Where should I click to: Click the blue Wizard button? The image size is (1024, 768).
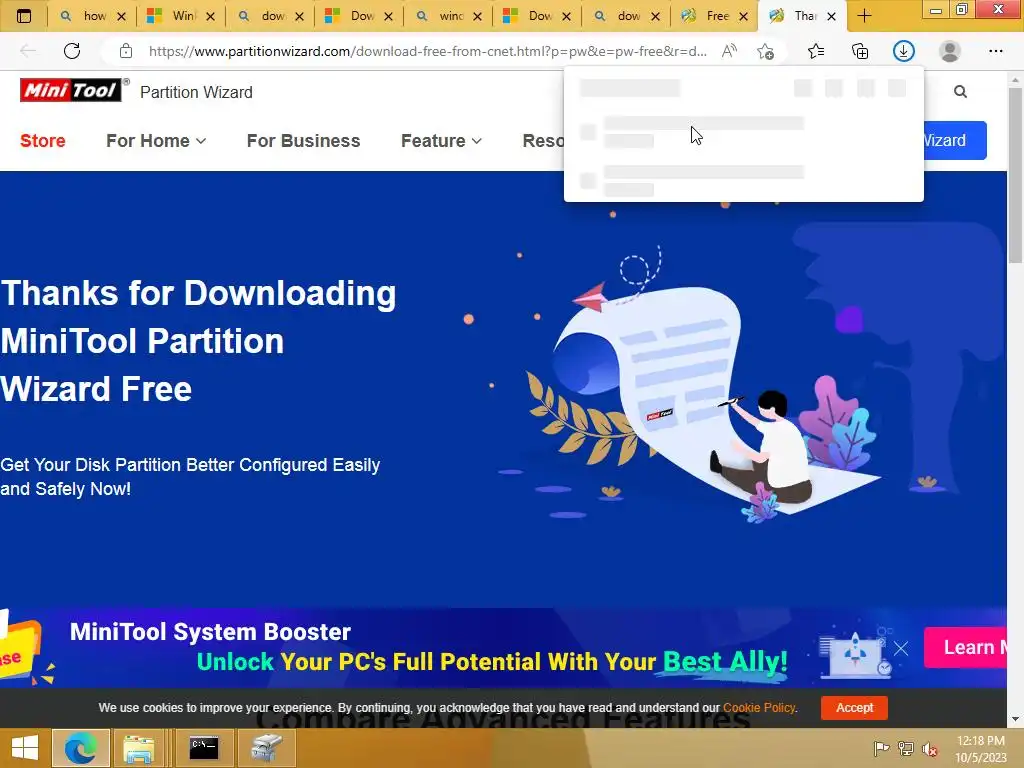(955, 140)
